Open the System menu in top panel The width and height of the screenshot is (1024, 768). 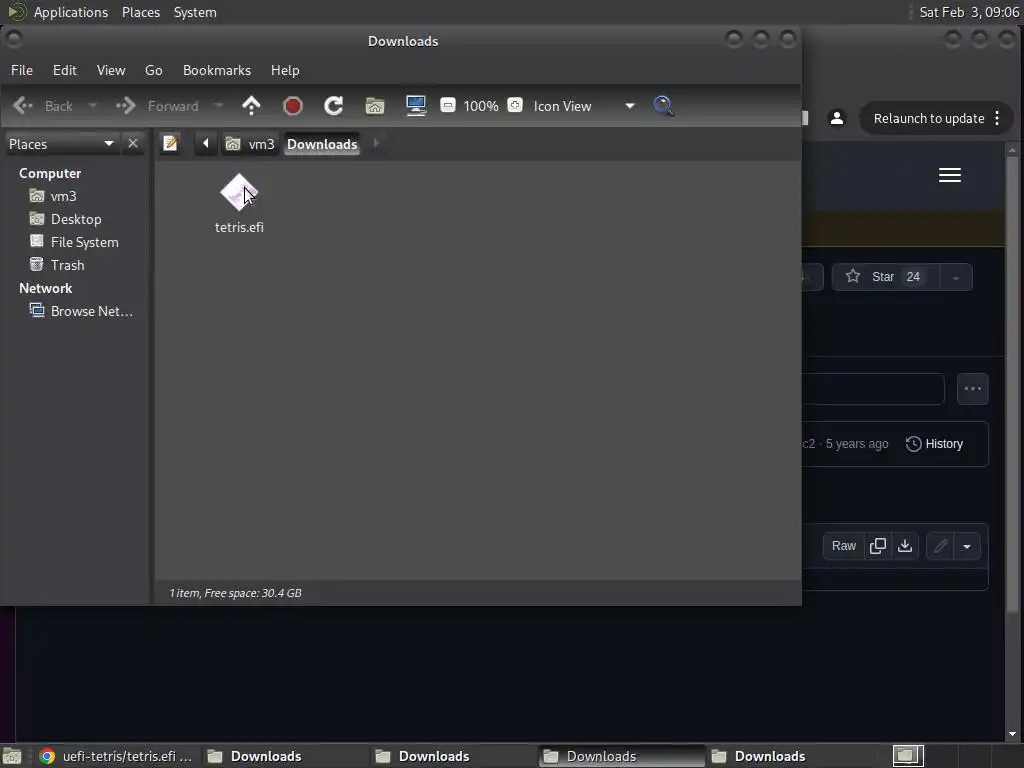tap(195, 12)
